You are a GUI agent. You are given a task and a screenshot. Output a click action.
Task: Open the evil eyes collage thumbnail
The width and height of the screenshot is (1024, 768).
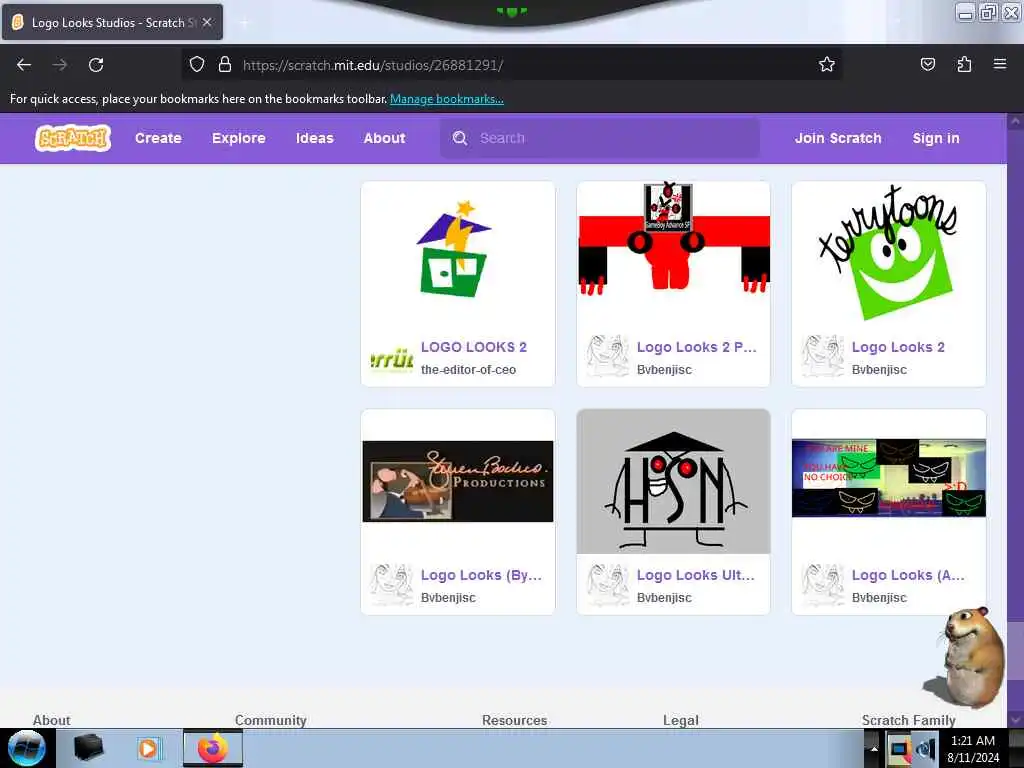(x=889, y=478)
